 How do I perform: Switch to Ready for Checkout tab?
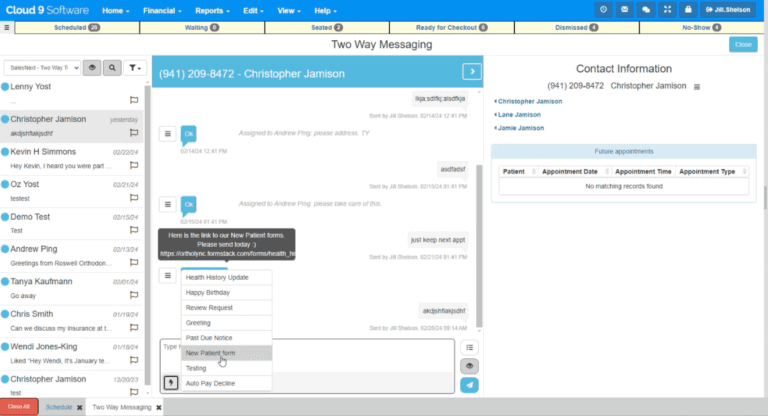coord(452,27)
